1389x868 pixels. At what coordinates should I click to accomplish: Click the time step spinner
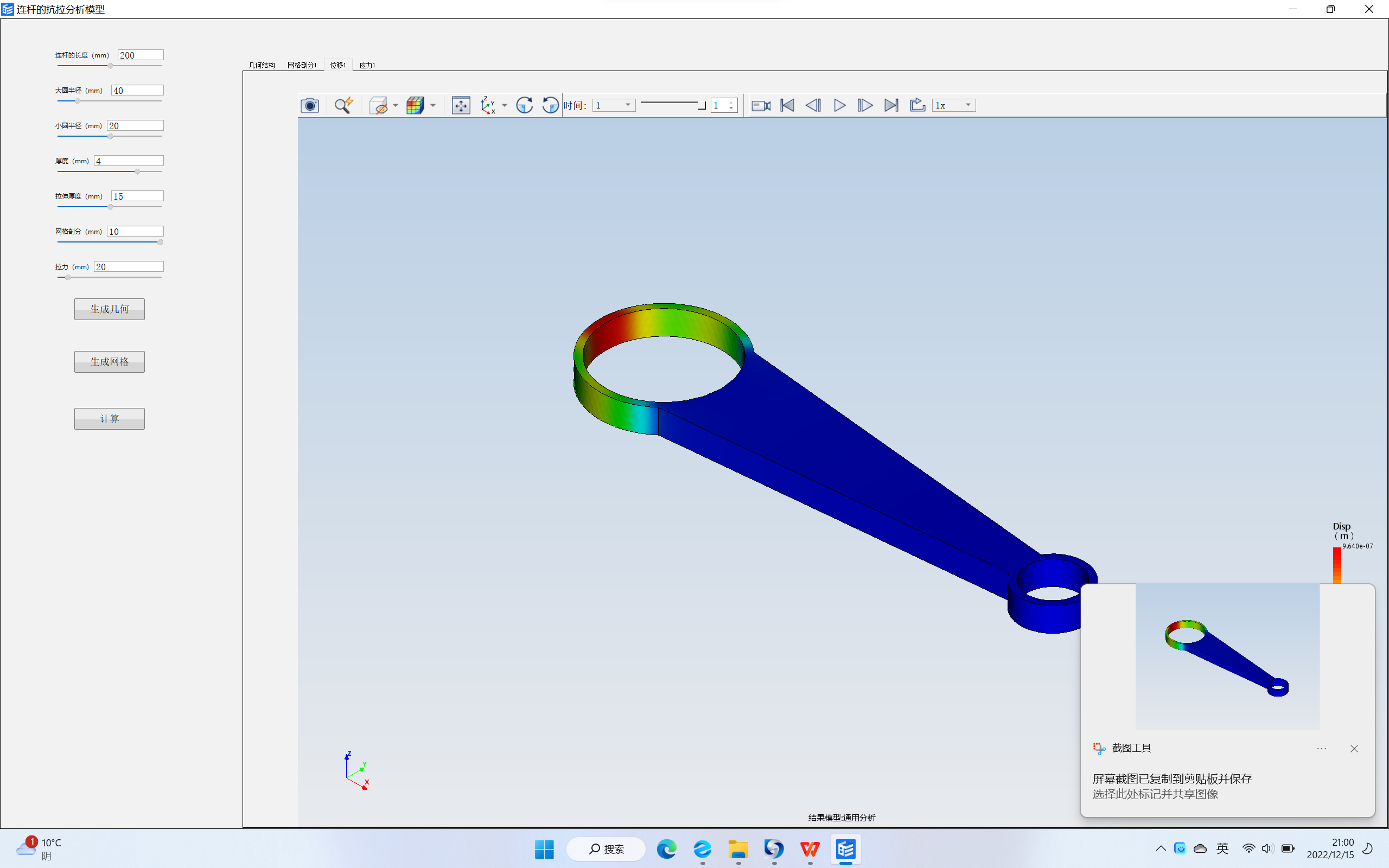point(724,105)
